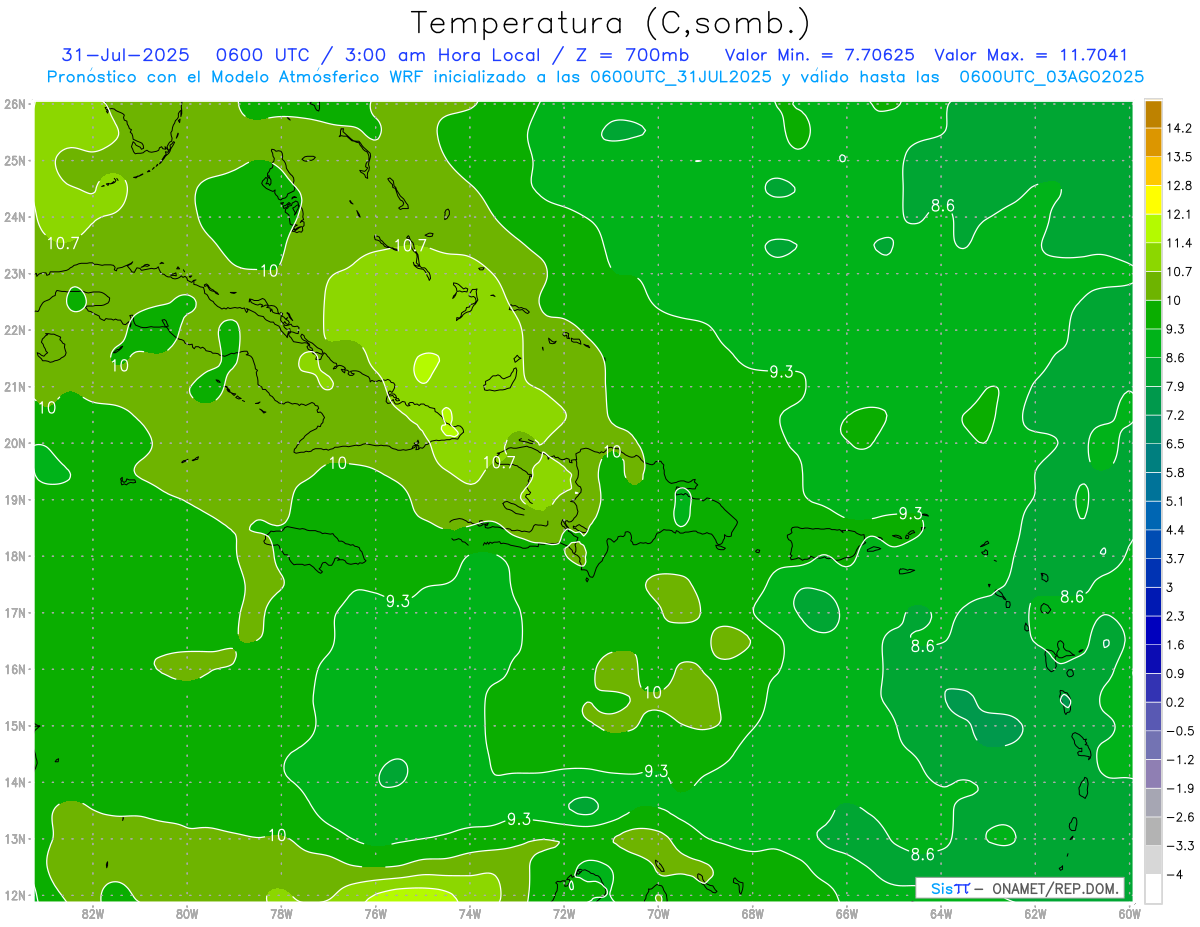Image resolution: width=1200 pixels, height=927 pixels.
Task: Click the '-2.6' color scale label
Action: 1179,817
